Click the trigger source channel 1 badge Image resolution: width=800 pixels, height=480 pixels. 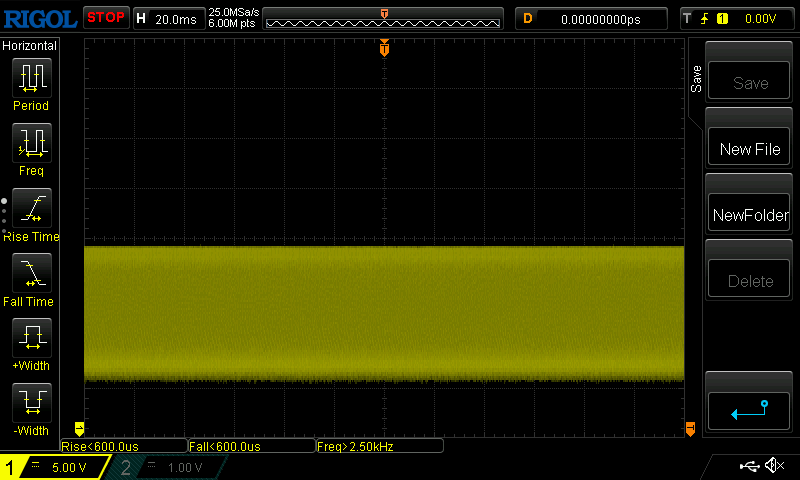722,19
